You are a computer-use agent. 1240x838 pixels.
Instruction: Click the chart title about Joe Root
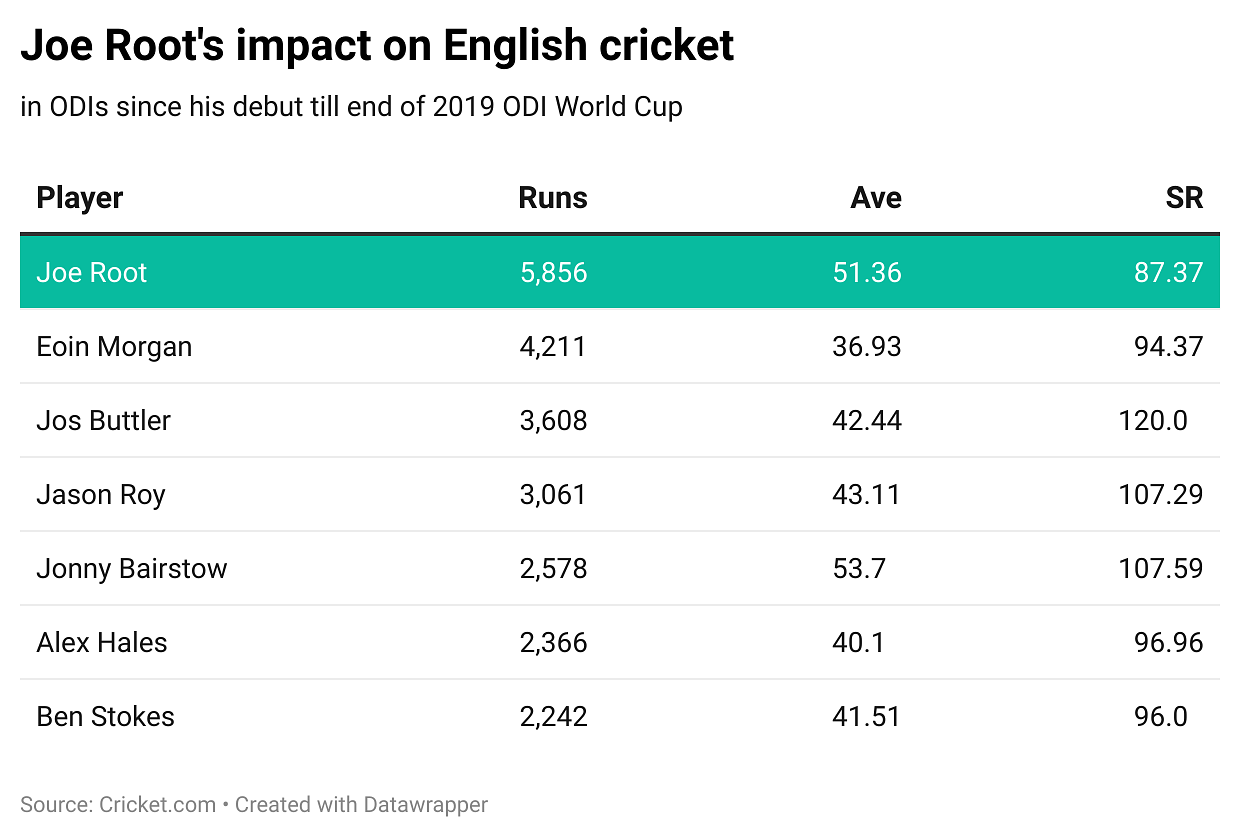coord(377,46)
